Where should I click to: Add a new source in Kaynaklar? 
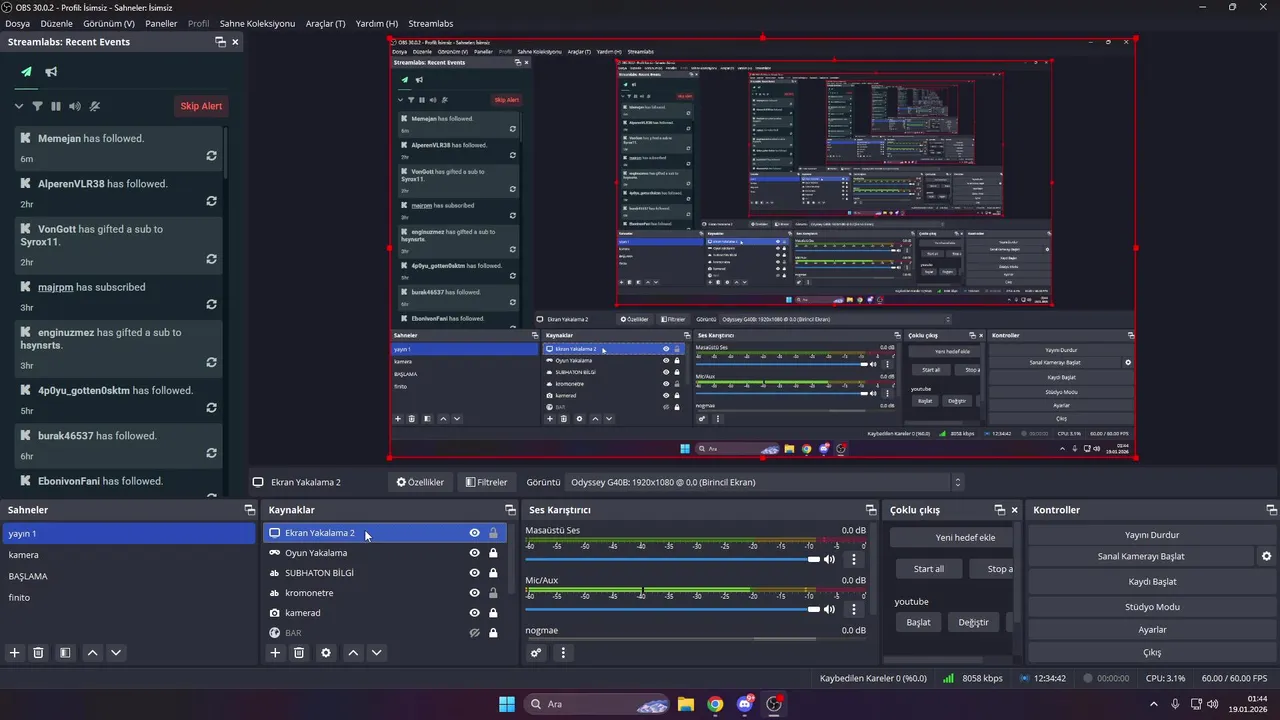pos(275,653)
